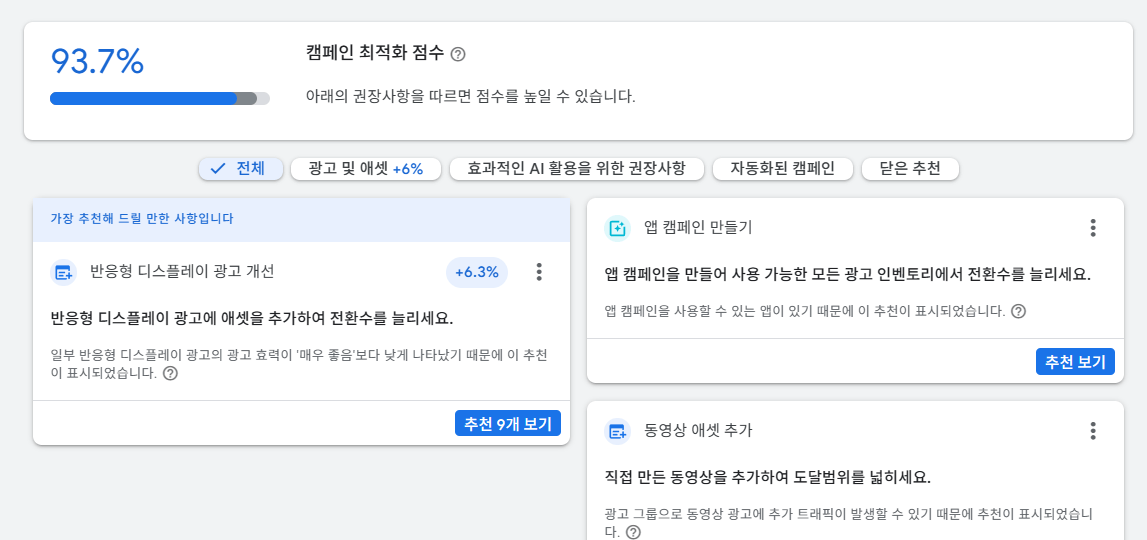This screenshot has width=1147, height=540.
Task: Click the 캠페인 최적화 점수 heading
Action: pyautogui.click(x=375, y=53)
